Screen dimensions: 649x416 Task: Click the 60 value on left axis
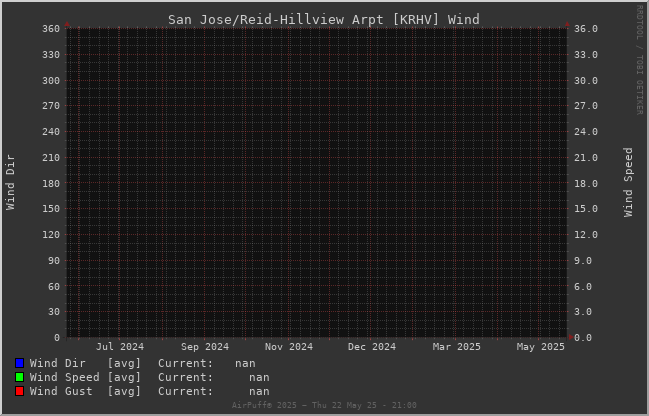54,286
